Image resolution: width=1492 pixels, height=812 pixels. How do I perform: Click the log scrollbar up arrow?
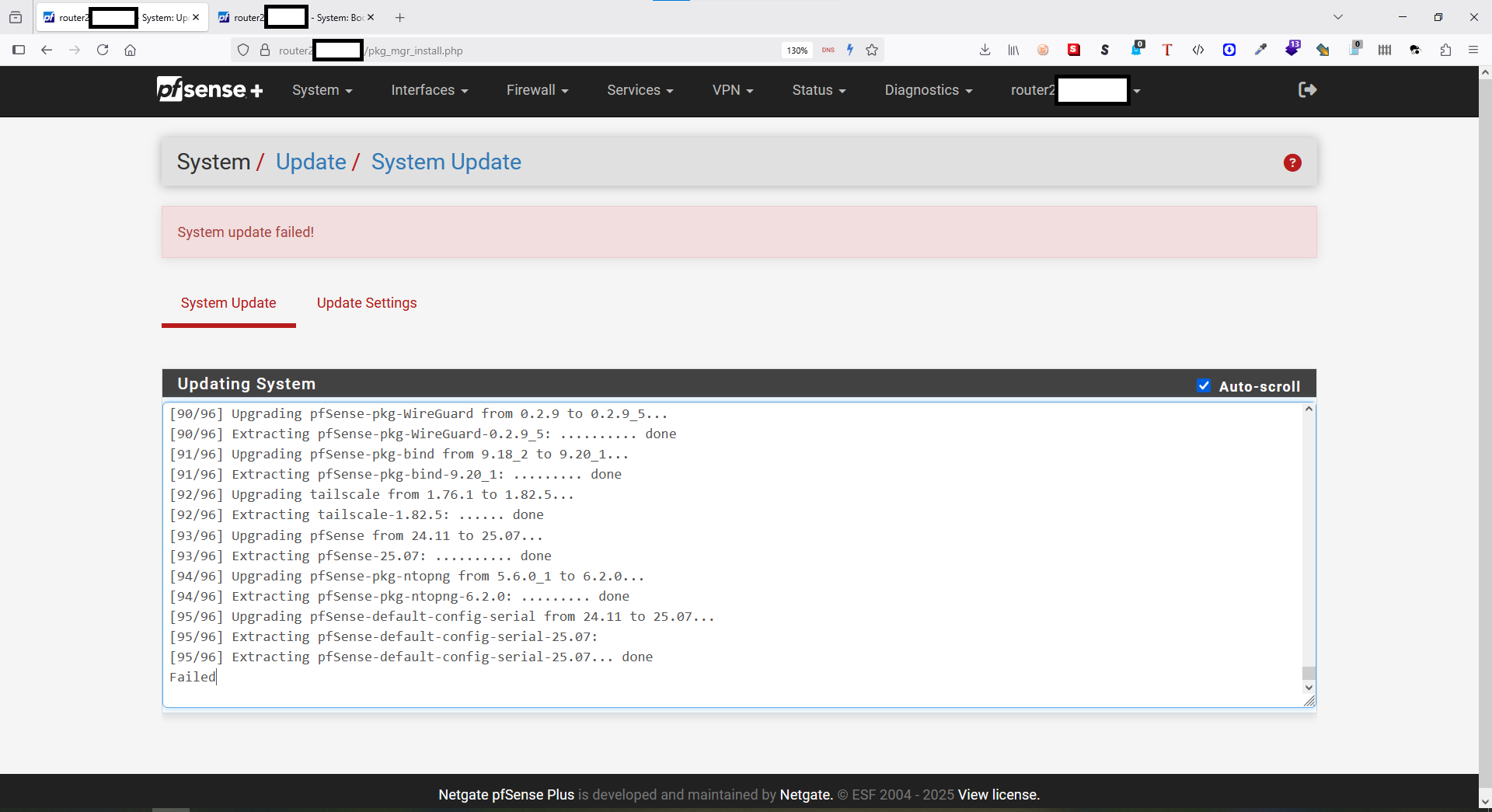click(1309, 409)
